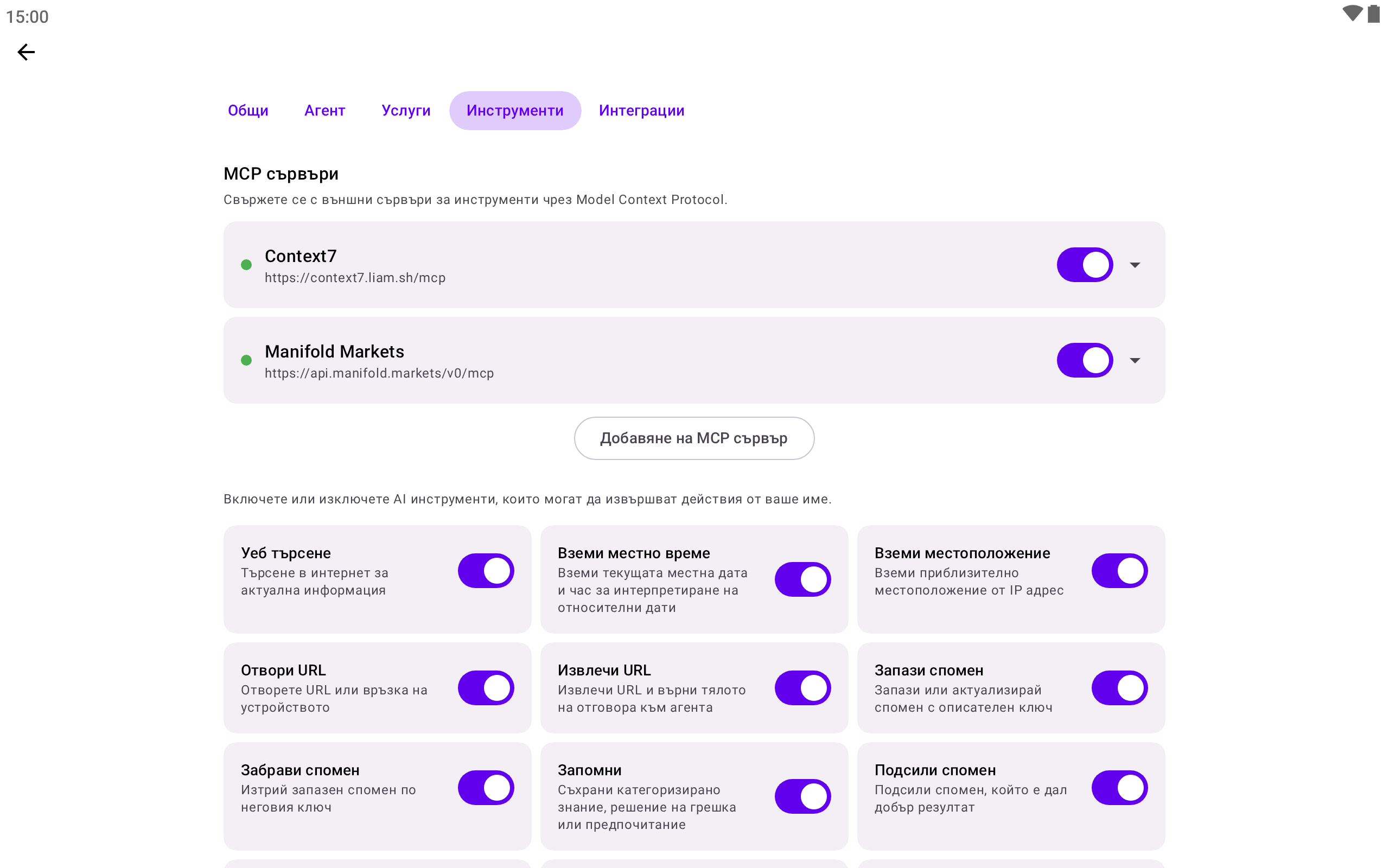Click the Manifold Markets server name
The height and width of the screenshot is (868, 1389).
(334, 352)
